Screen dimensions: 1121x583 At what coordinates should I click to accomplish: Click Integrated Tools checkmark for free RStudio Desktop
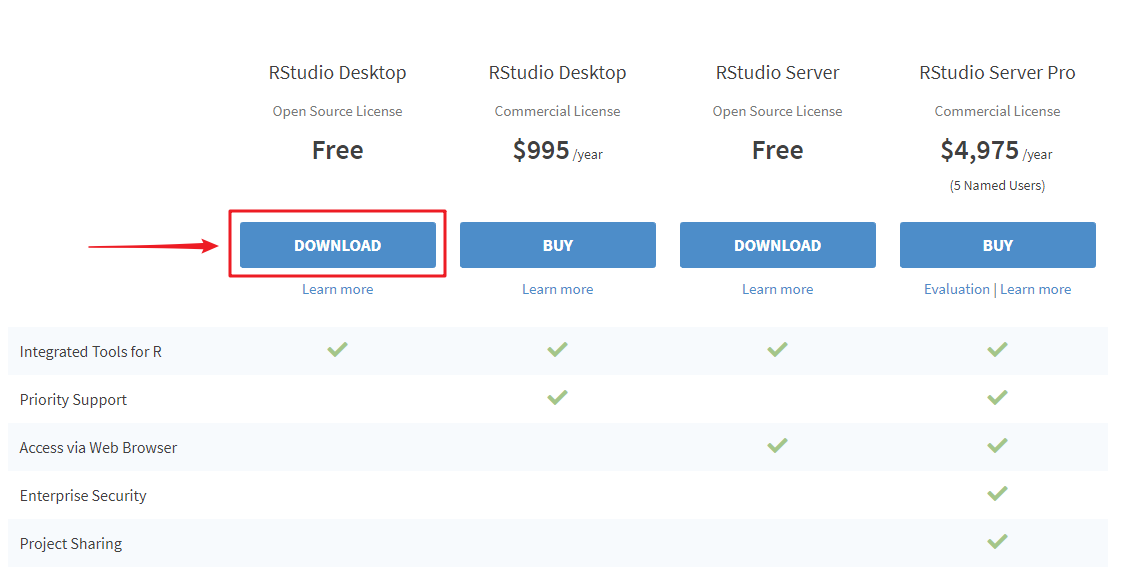coord(337,349)
